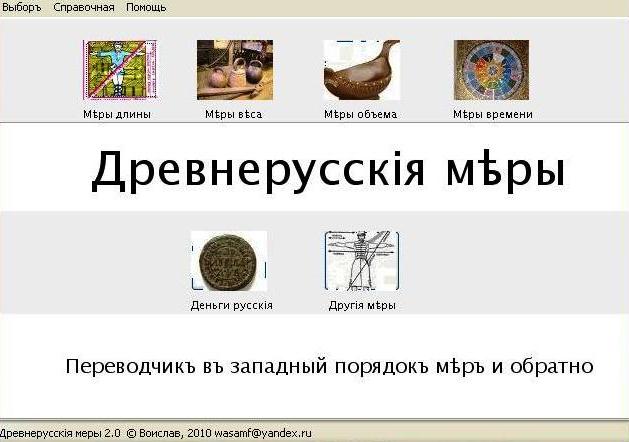The height and width of the screenshot is (442, 629).
Task: Click the Деньги русскія coin icon
Action: 229,261
